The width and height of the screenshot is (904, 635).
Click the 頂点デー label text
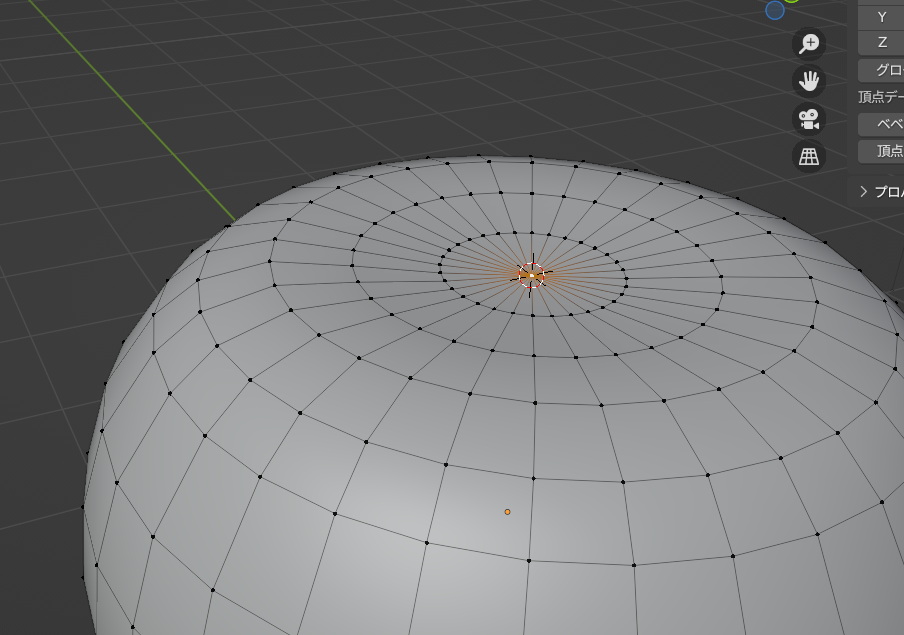point(880,97)
